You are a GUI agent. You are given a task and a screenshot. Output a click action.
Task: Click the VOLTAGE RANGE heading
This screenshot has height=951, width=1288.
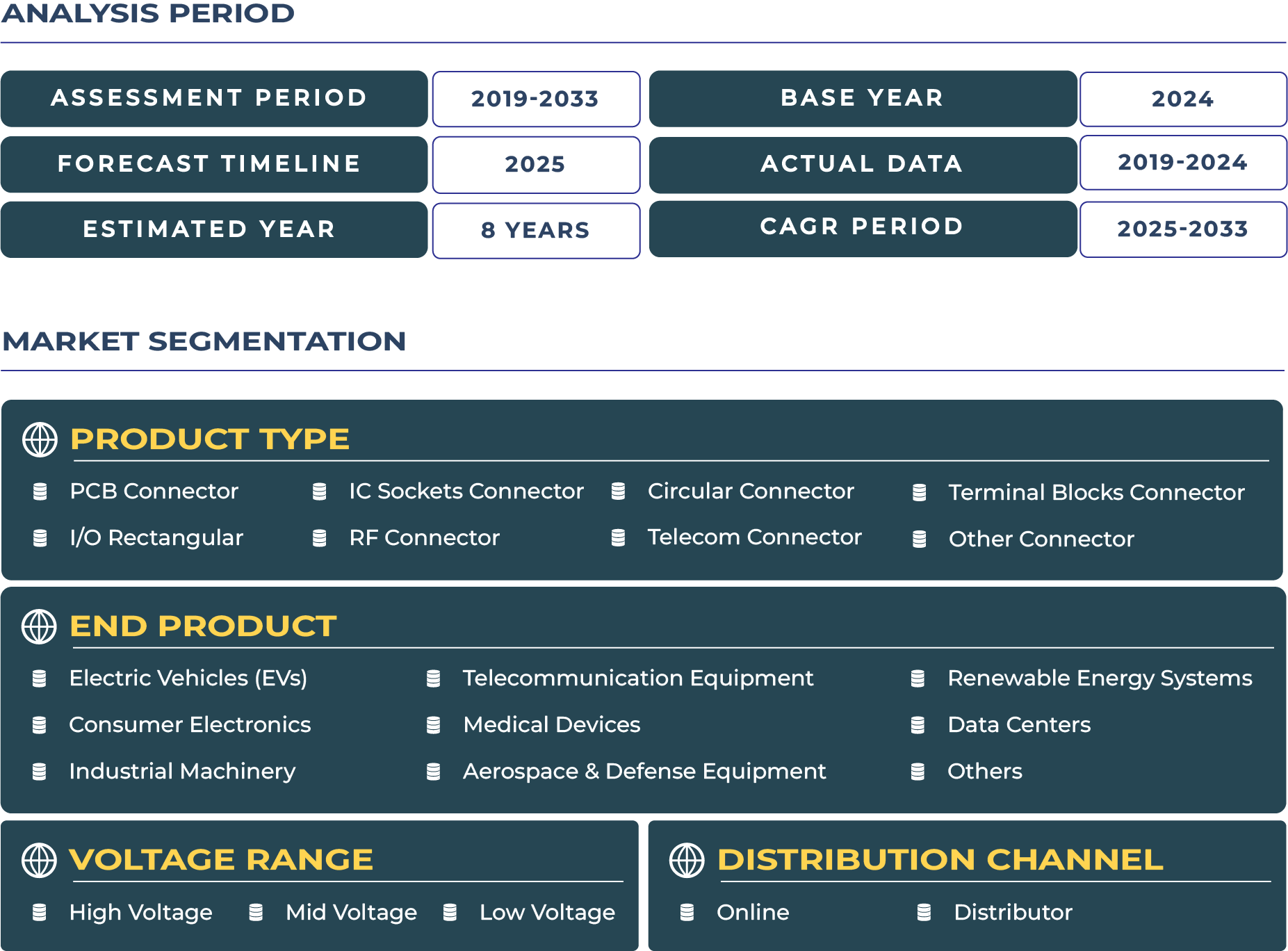[221, 860]
